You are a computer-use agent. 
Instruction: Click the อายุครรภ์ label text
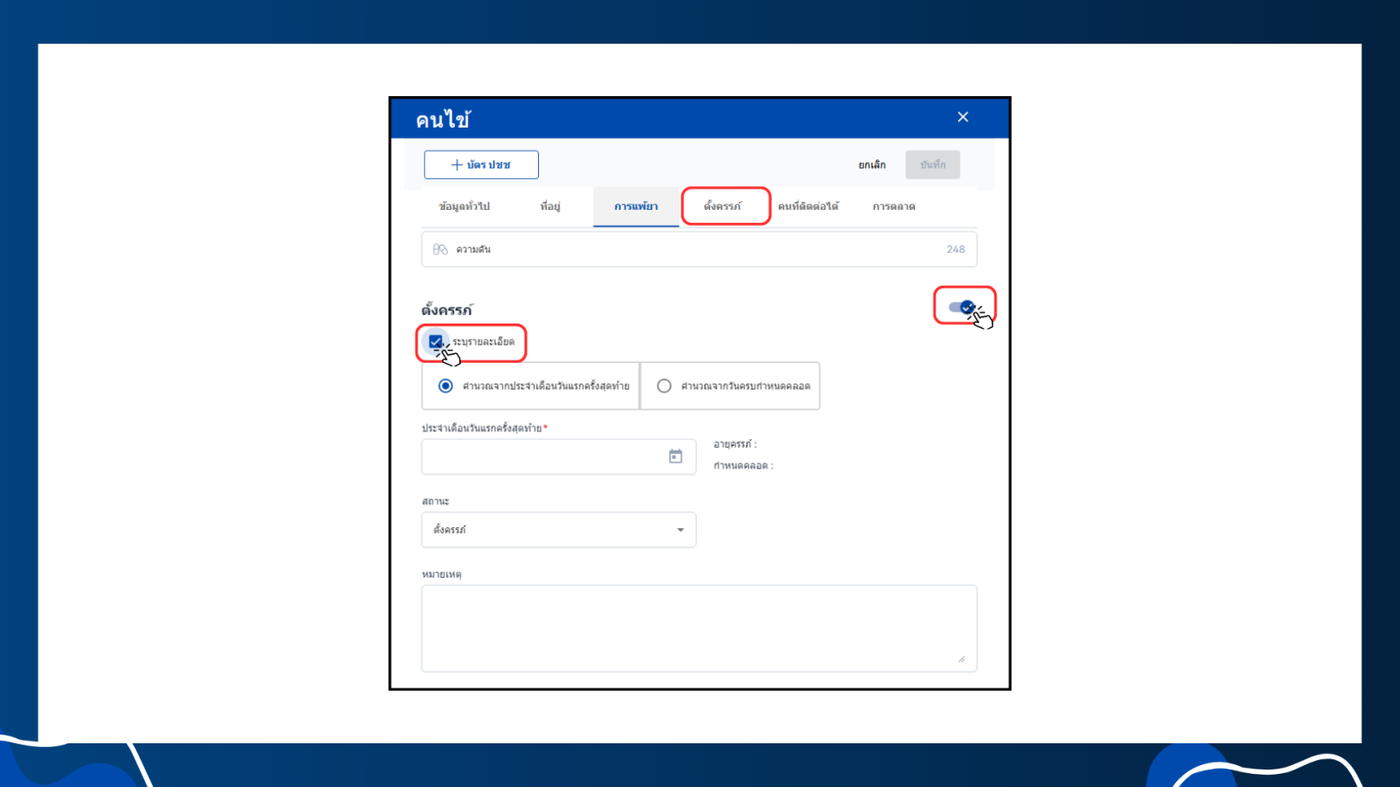[735, 444]
